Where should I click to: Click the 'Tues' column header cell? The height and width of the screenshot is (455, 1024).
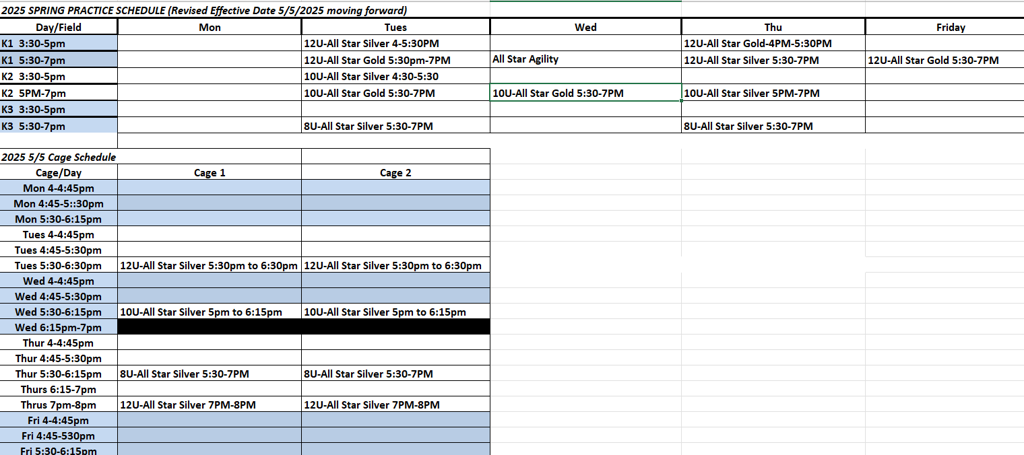pyautogui.click(x=395, y=27)
